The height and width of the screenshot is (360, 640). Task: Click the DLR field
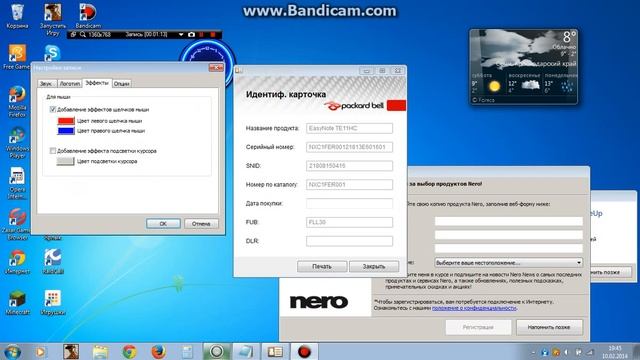click(x=349, y=241)
